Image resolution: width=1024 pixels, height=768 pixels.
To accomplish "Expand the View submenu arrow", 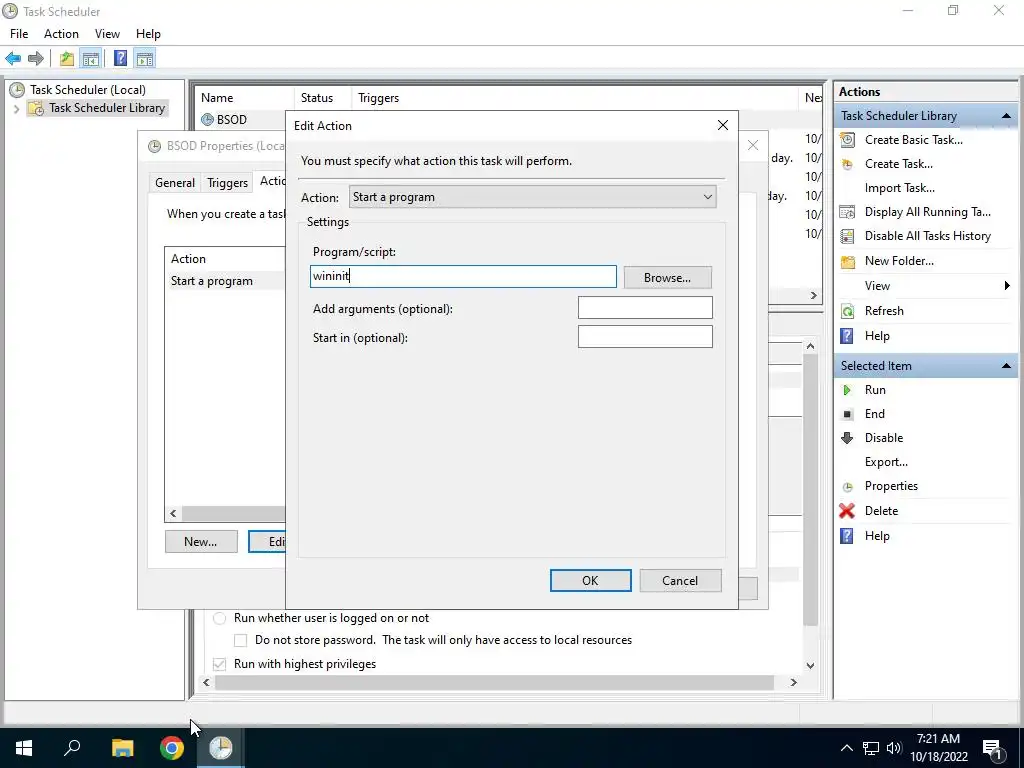I will 1006,286.
